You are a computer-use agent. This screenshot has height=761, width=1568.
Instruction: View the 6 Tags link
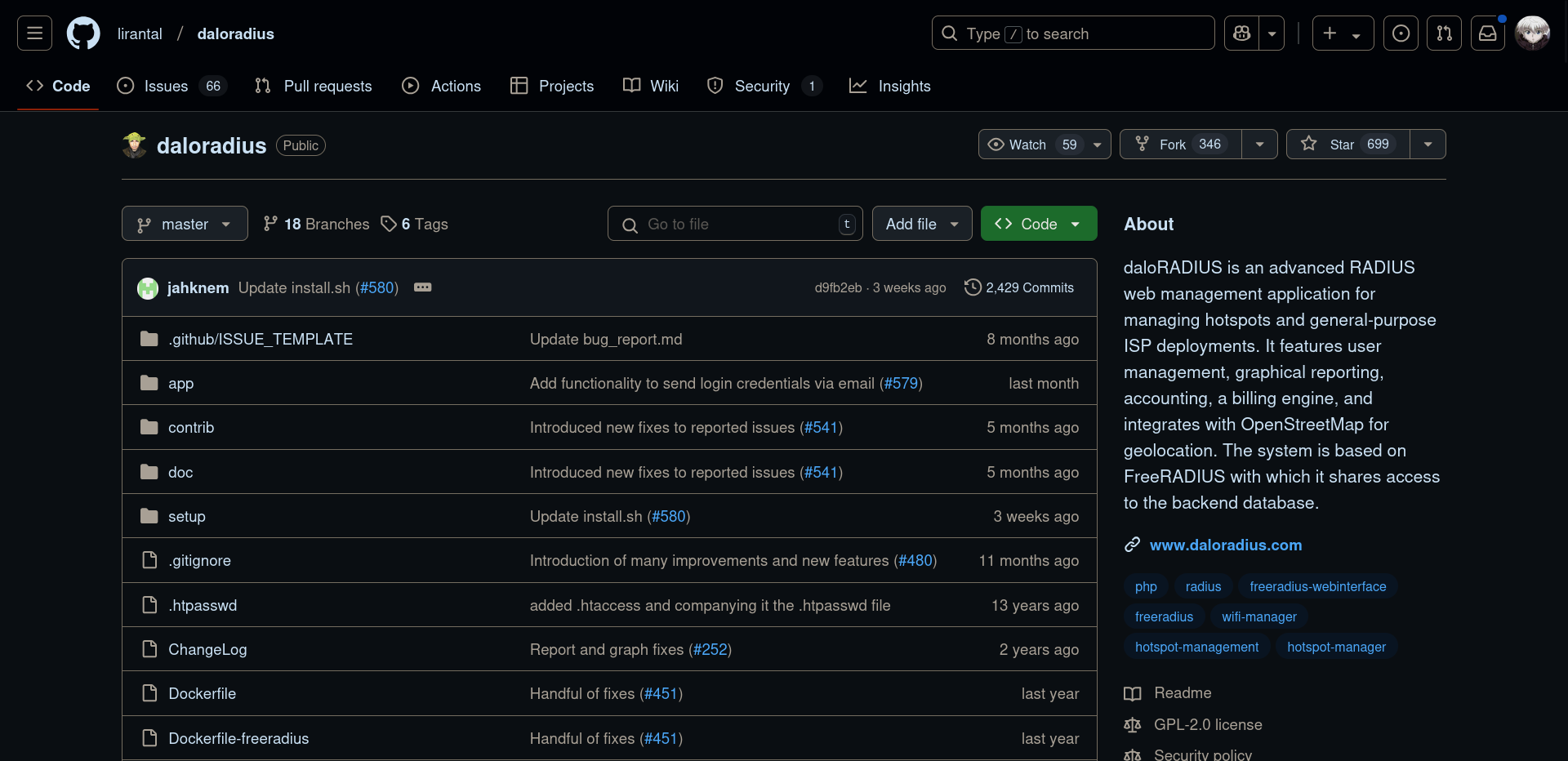[x=415, y=224]
